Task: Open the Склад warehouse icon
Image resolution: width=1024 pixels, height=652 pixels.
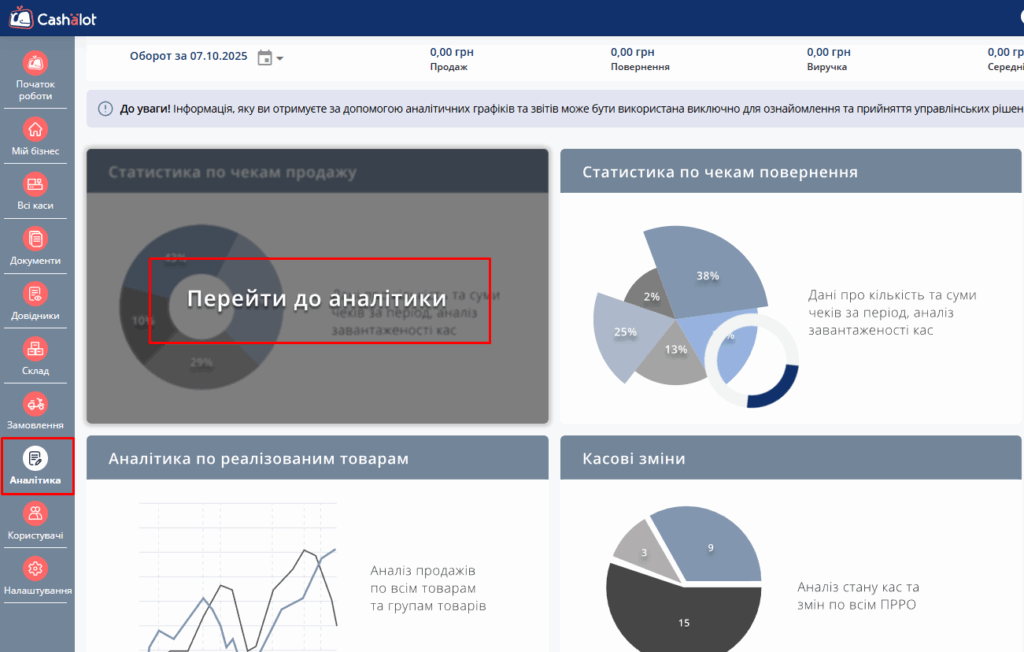Action: coord(36,350)
